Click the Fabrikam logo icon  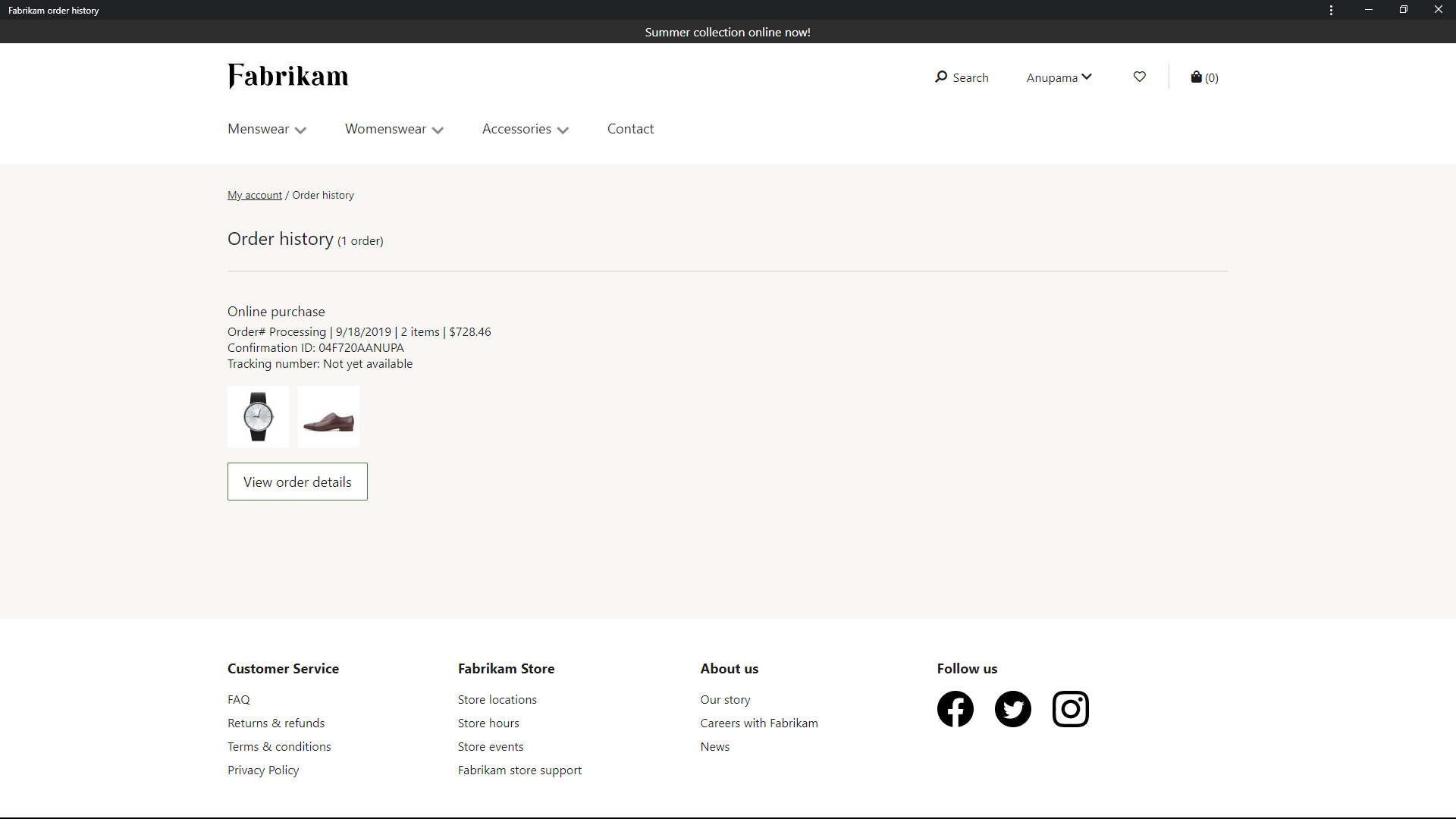(x=287, y=76)
